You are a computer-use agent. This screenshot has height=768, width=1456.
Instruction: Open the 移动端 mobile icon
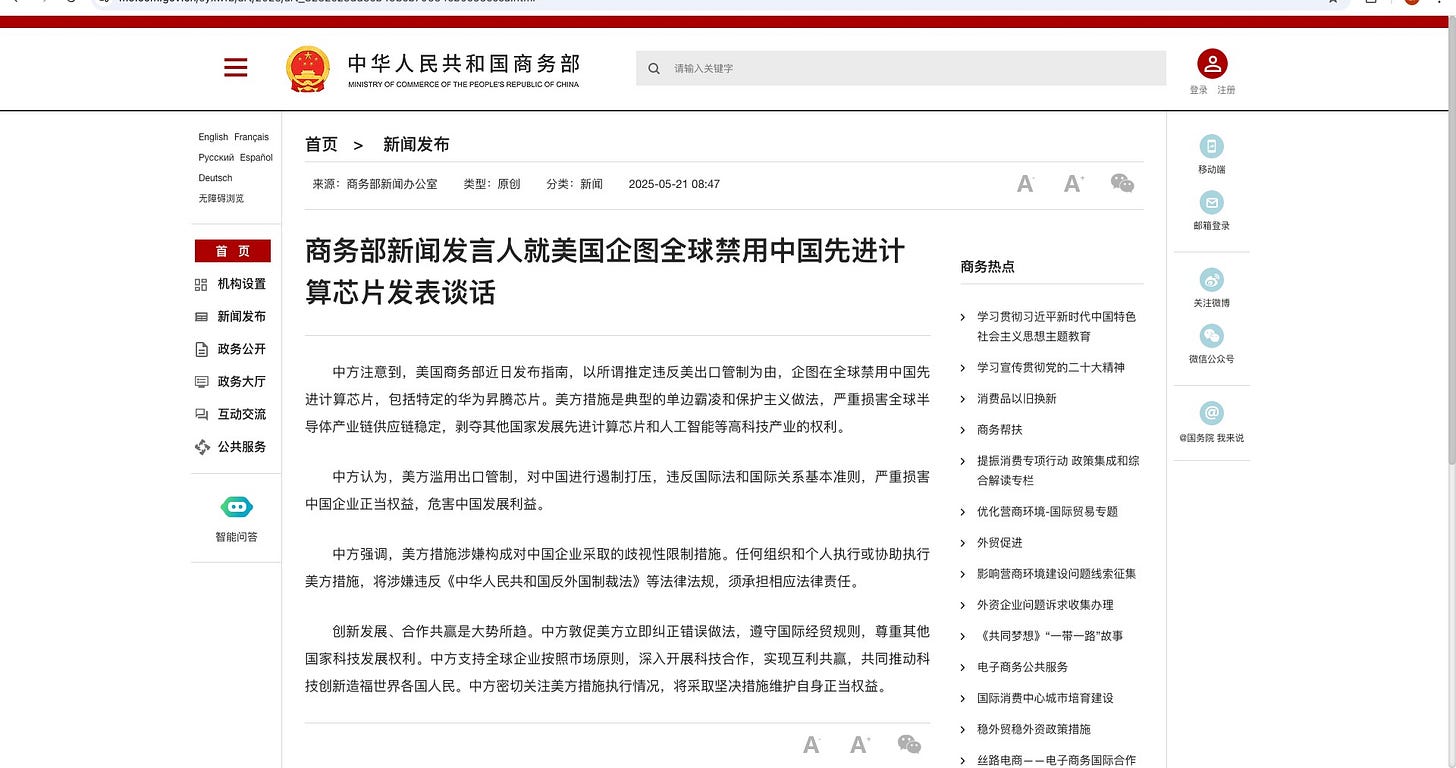(x=1212, y=146)
